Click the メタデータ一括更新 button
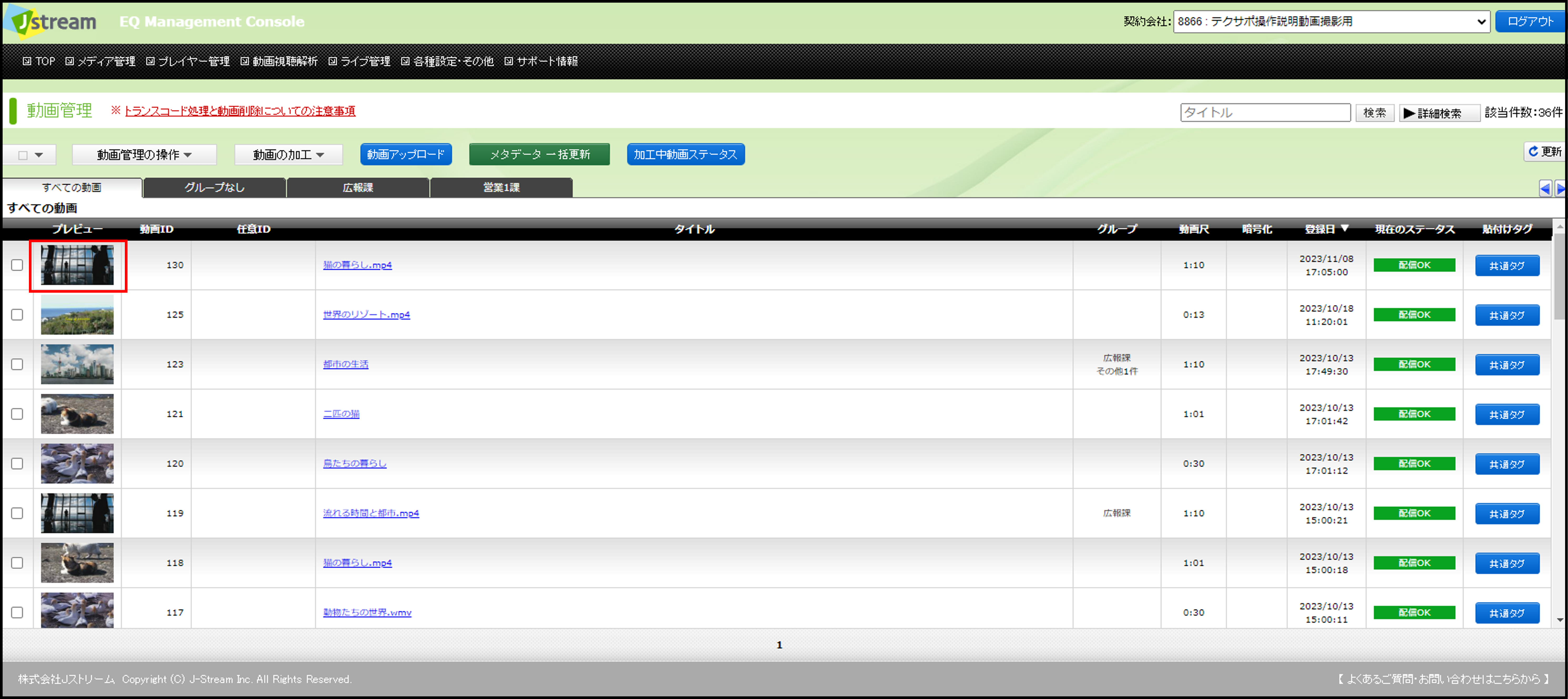Image resolution: width=1568 pixels, height=699 pixels. point(539,155)
